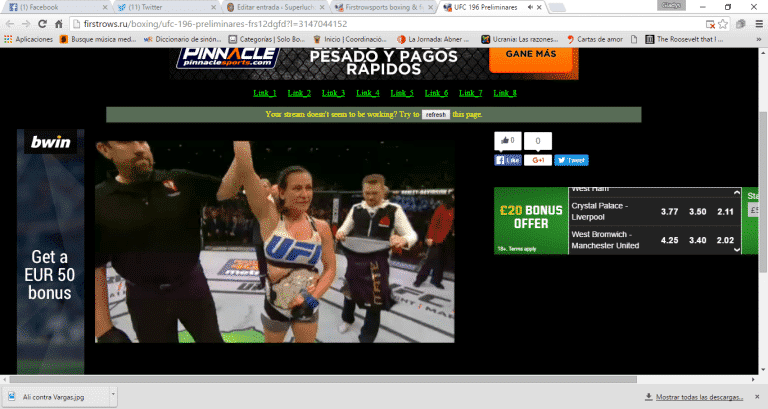Open the Busque música bookmark
Viewport: 768px width, 409px height.
[98, 39]
